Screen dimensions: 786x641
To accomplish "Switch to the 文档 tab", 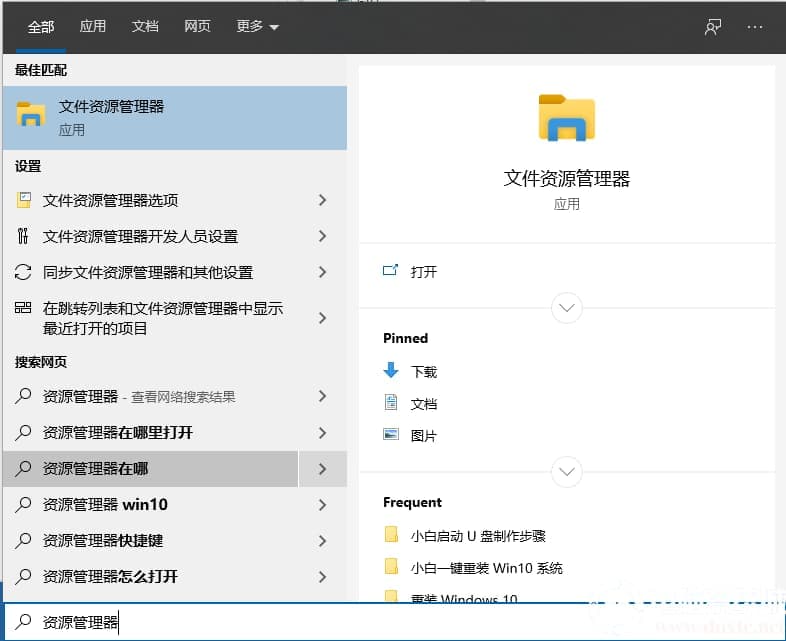I will (x=145, y=26).
